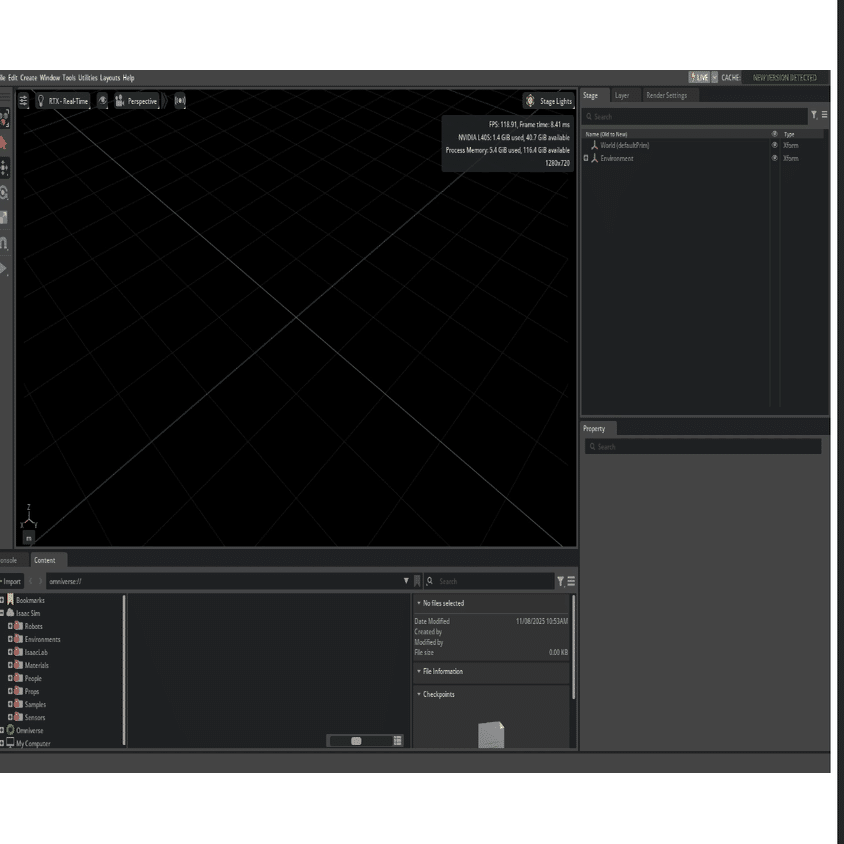Click the visibility eye column header in Stage
844x844 pixels.
[x=775, y=134]
